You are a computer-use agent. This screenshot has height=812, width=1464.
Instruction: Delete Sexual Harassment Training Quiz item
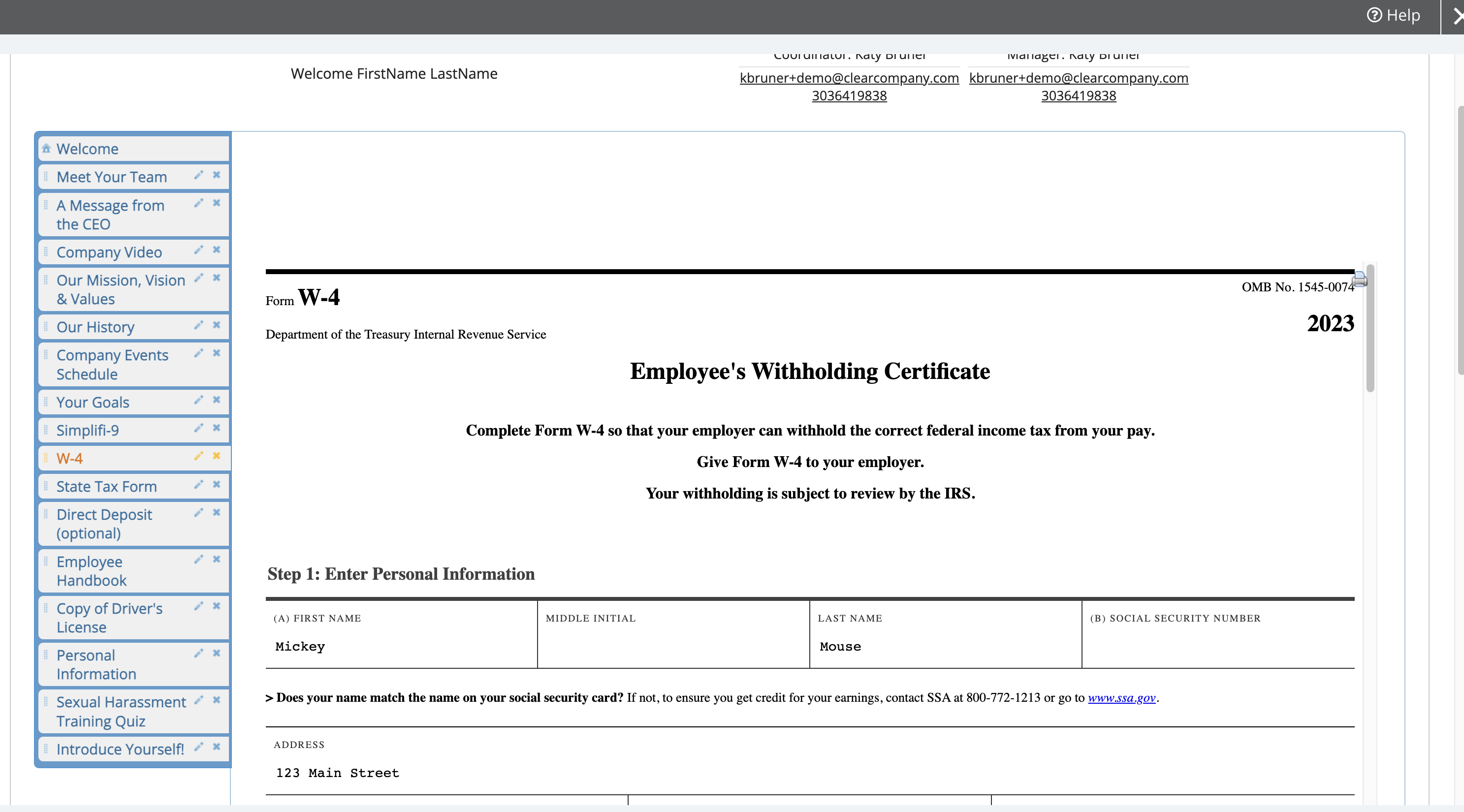217,700
